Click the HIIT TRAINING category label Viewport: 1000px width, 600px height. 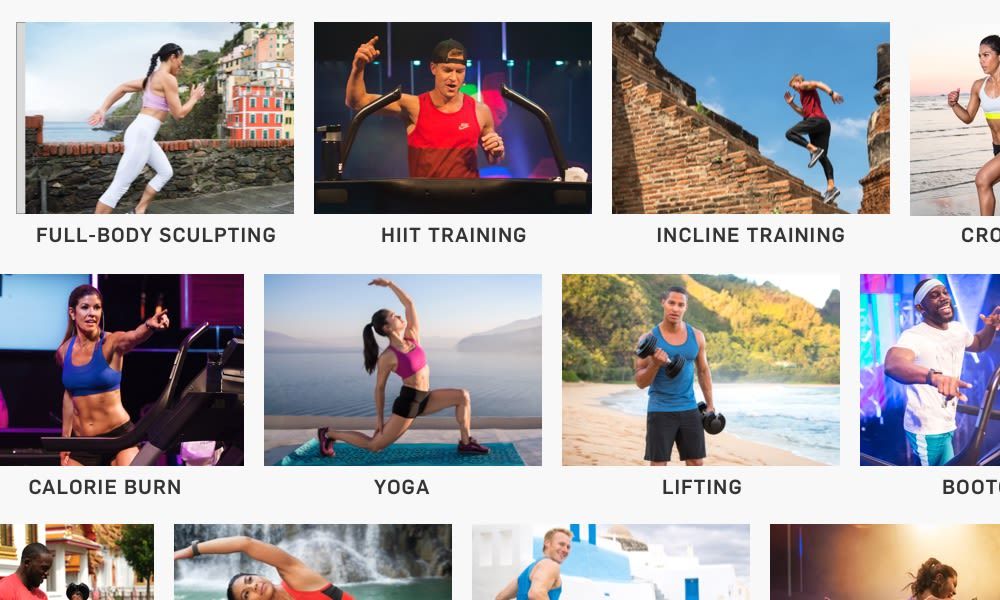click(x=453, y=235)
